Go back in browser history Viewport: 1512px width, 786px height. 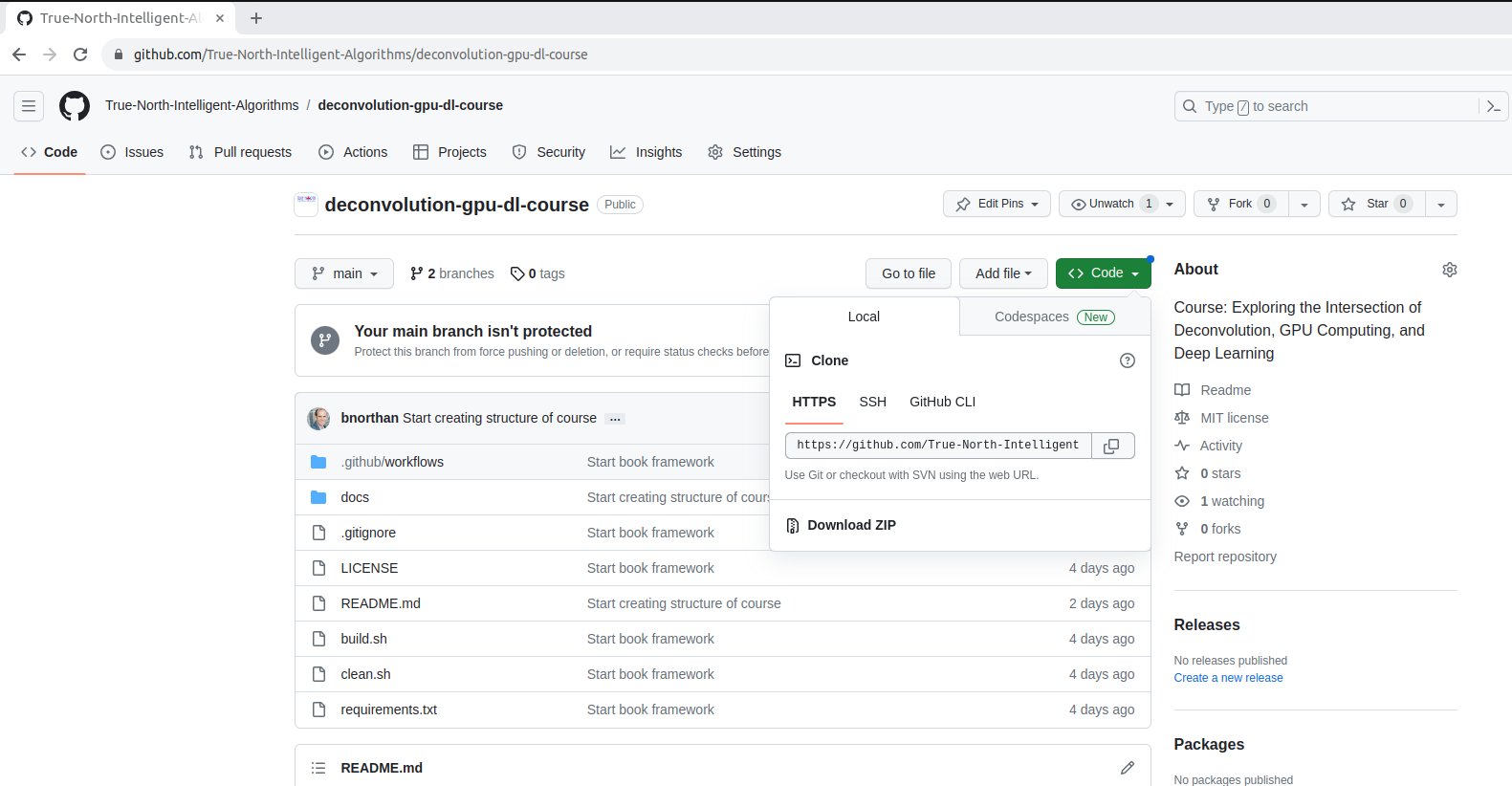pyautogui.click(x=19, y=55)
